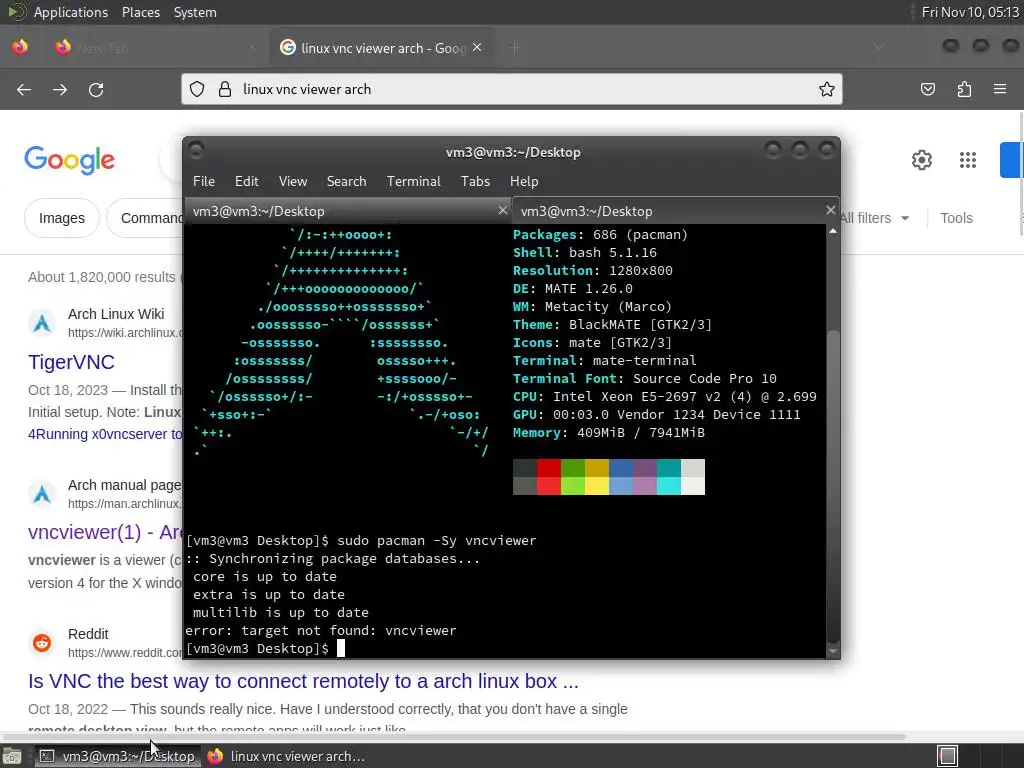Click the show desktop icon in bottom panel
The height and width of the screenshot is (768, 1024).
(x=12, y=756)
